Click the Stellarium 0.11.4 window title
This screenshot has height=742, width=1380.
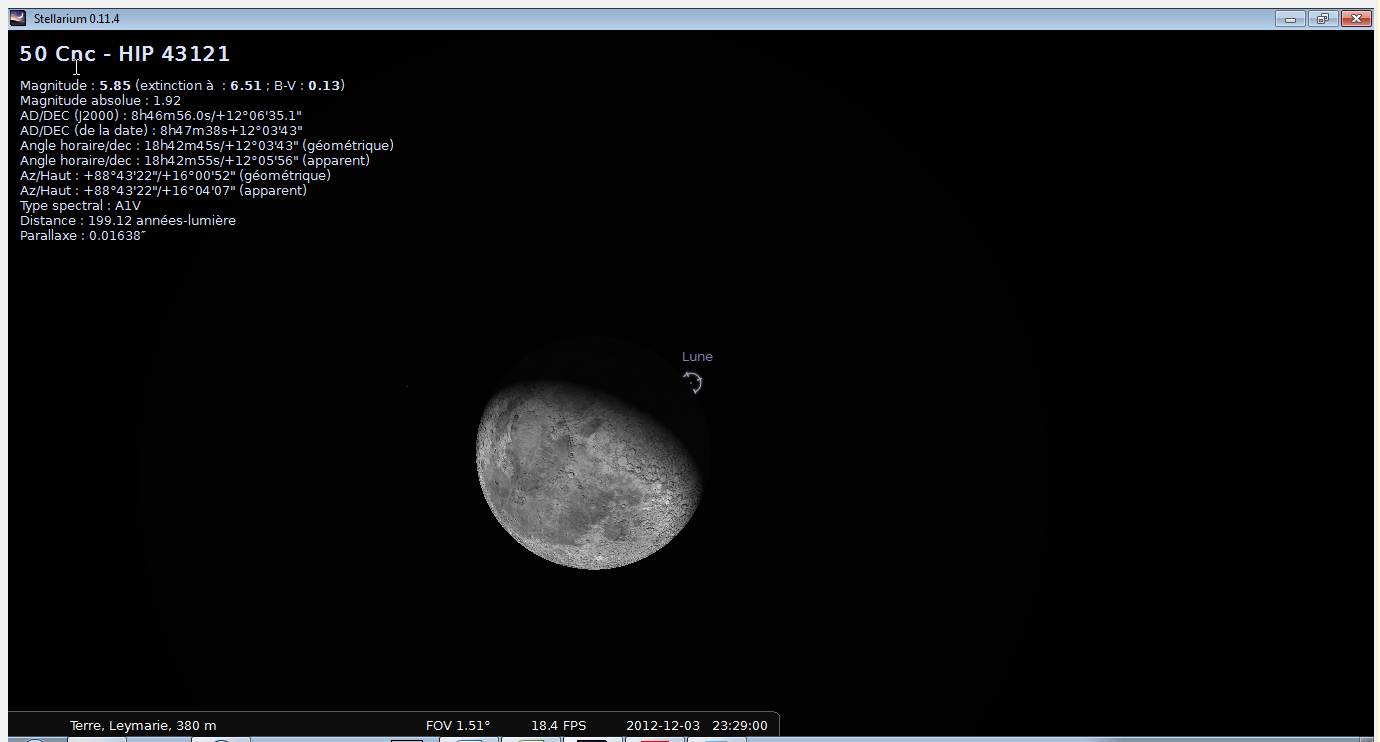click(77, 19)
